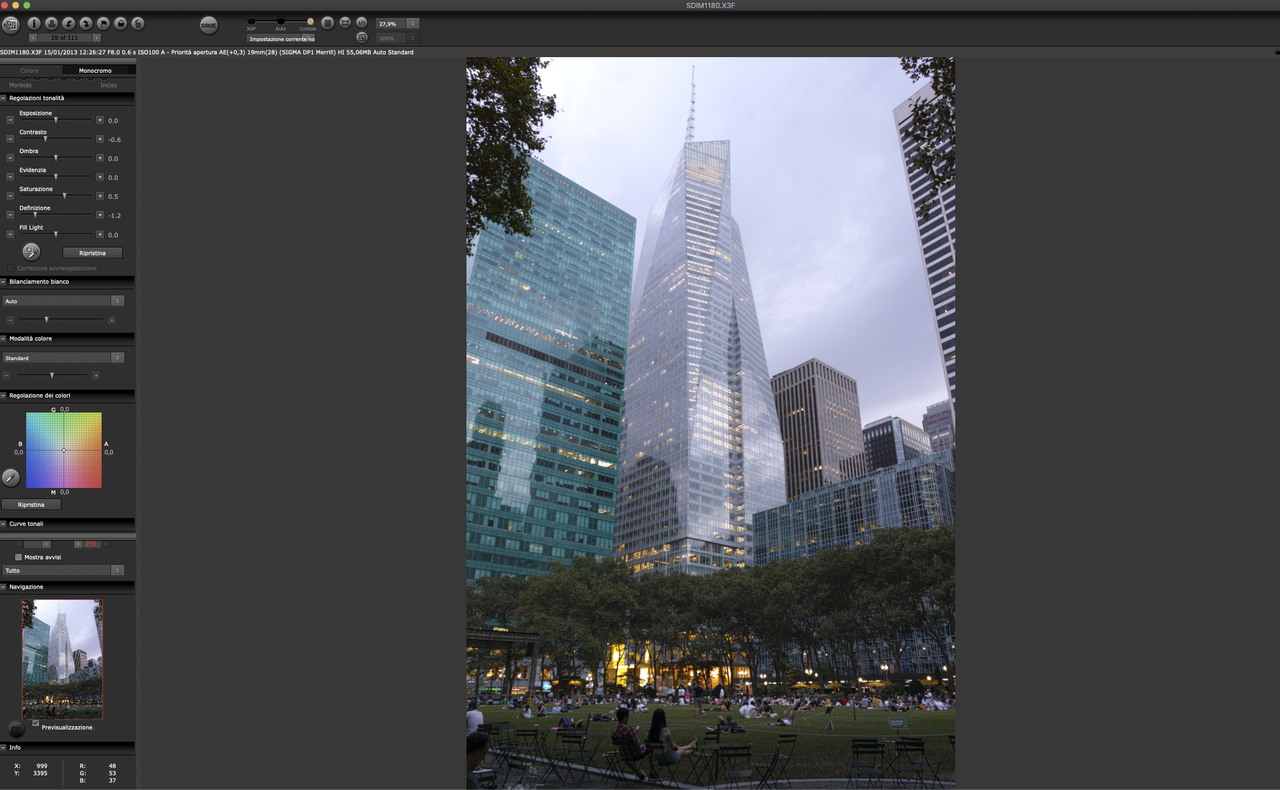Open the white balance Auto dropdown

63,300
